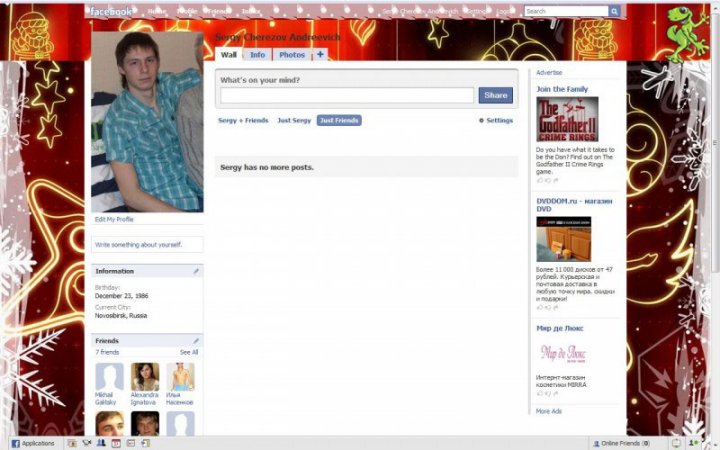Click the user name link in top bar

[420, 11]
